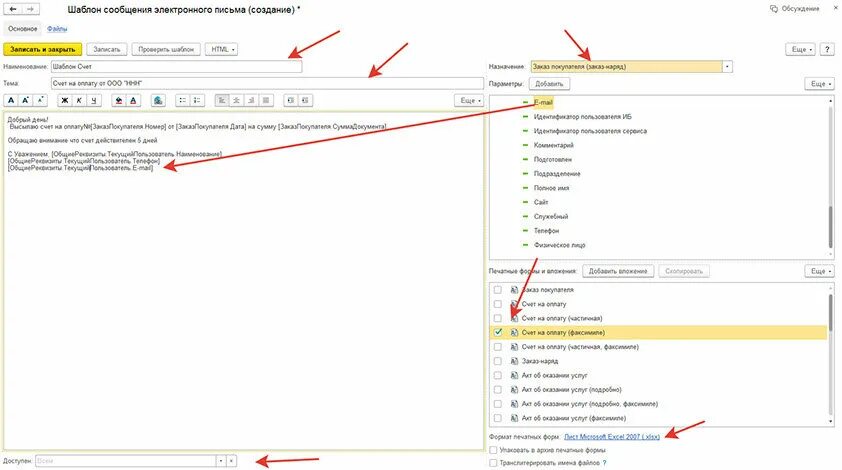Apply underline formatting (Ч)
The image size is (842, 470).
(94, 100)
